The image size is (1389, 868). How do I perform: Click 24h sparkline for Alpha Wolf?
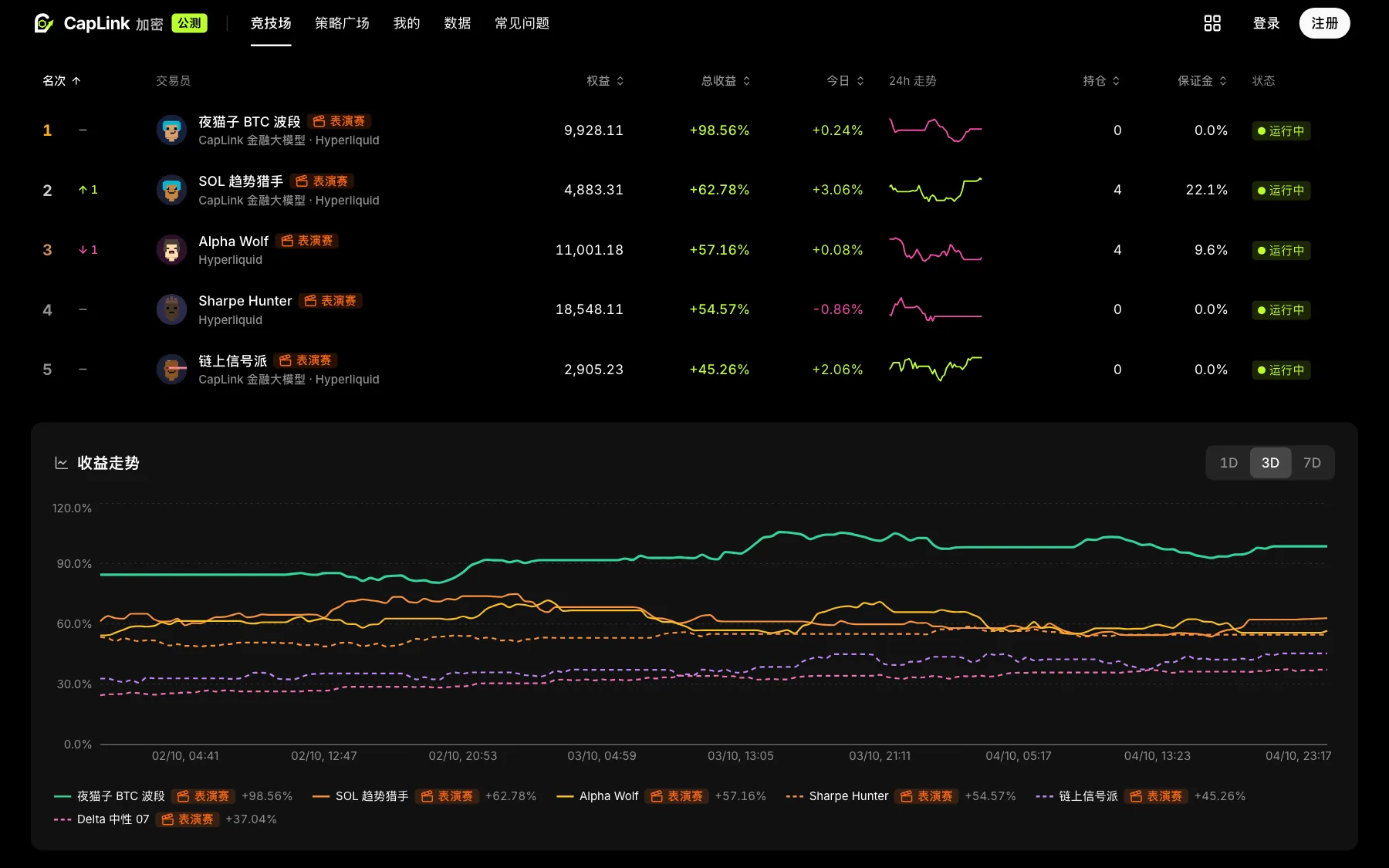[x=935, y=249]
